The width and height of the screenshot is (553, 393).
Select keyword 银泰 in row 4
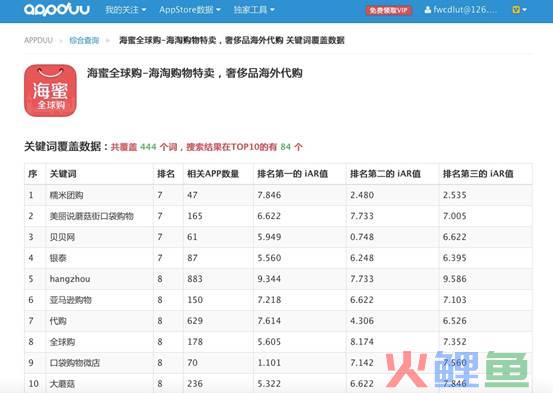[58, 258]
